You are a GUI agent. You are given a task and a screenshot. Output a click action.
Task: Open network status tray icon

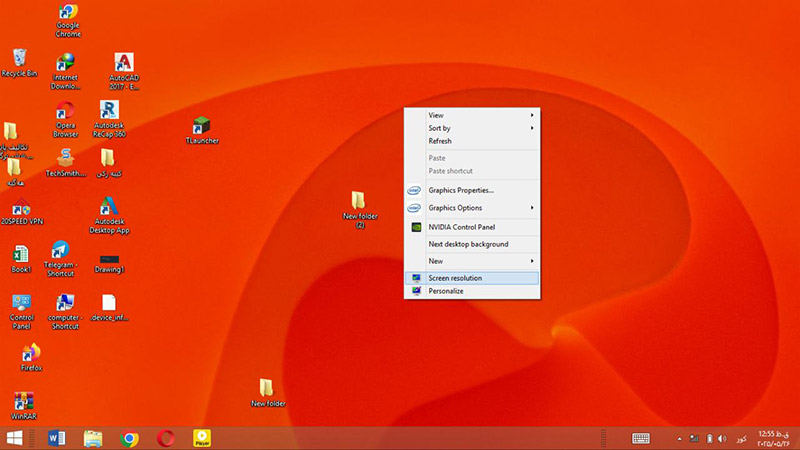click(x=694, y=439)
